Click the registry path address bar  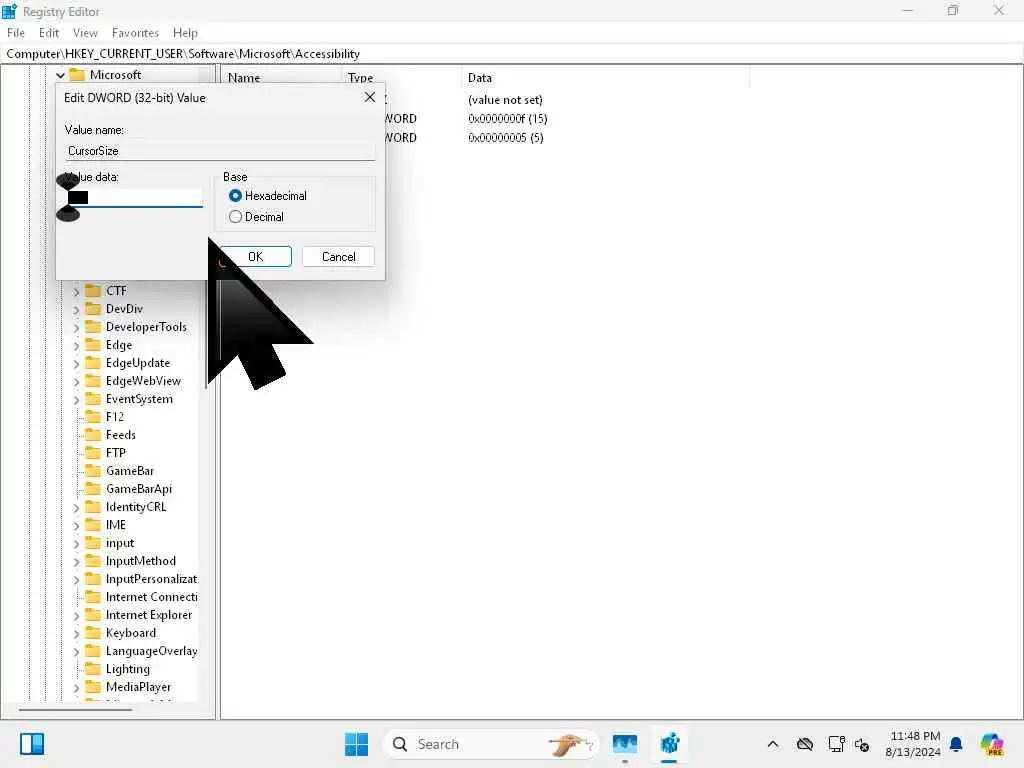click(512, 54)
